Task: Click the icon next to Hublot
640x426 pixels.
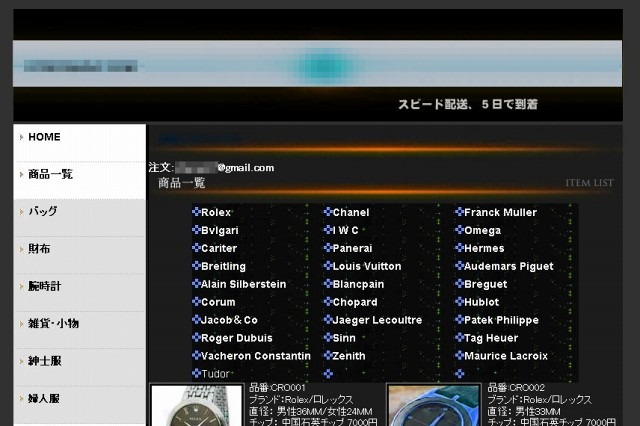Action: (x=459, y=302)
